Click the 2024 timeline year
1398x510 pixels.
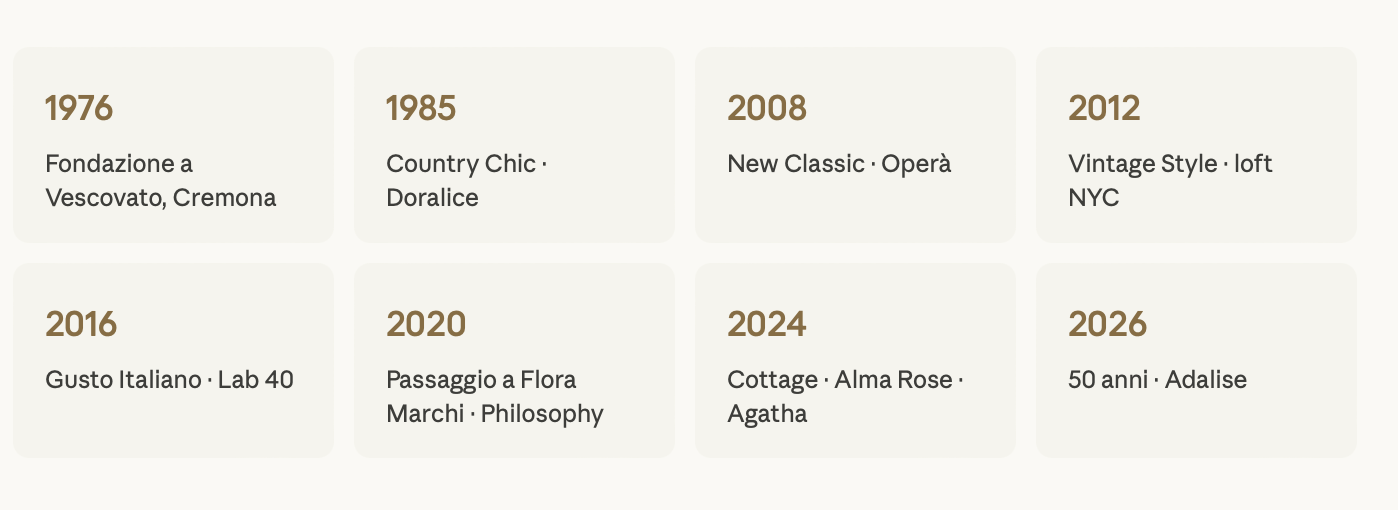[x=766, y=324]
